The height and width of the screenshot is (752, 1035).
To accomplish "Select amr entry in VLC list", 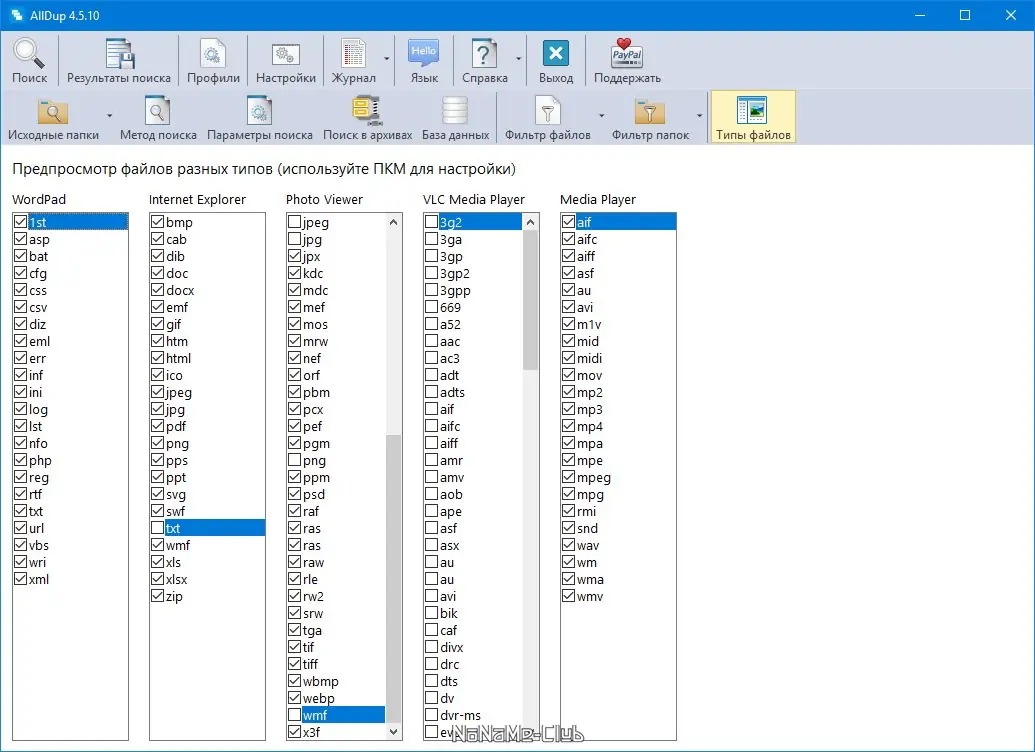I will coord(451,460).
